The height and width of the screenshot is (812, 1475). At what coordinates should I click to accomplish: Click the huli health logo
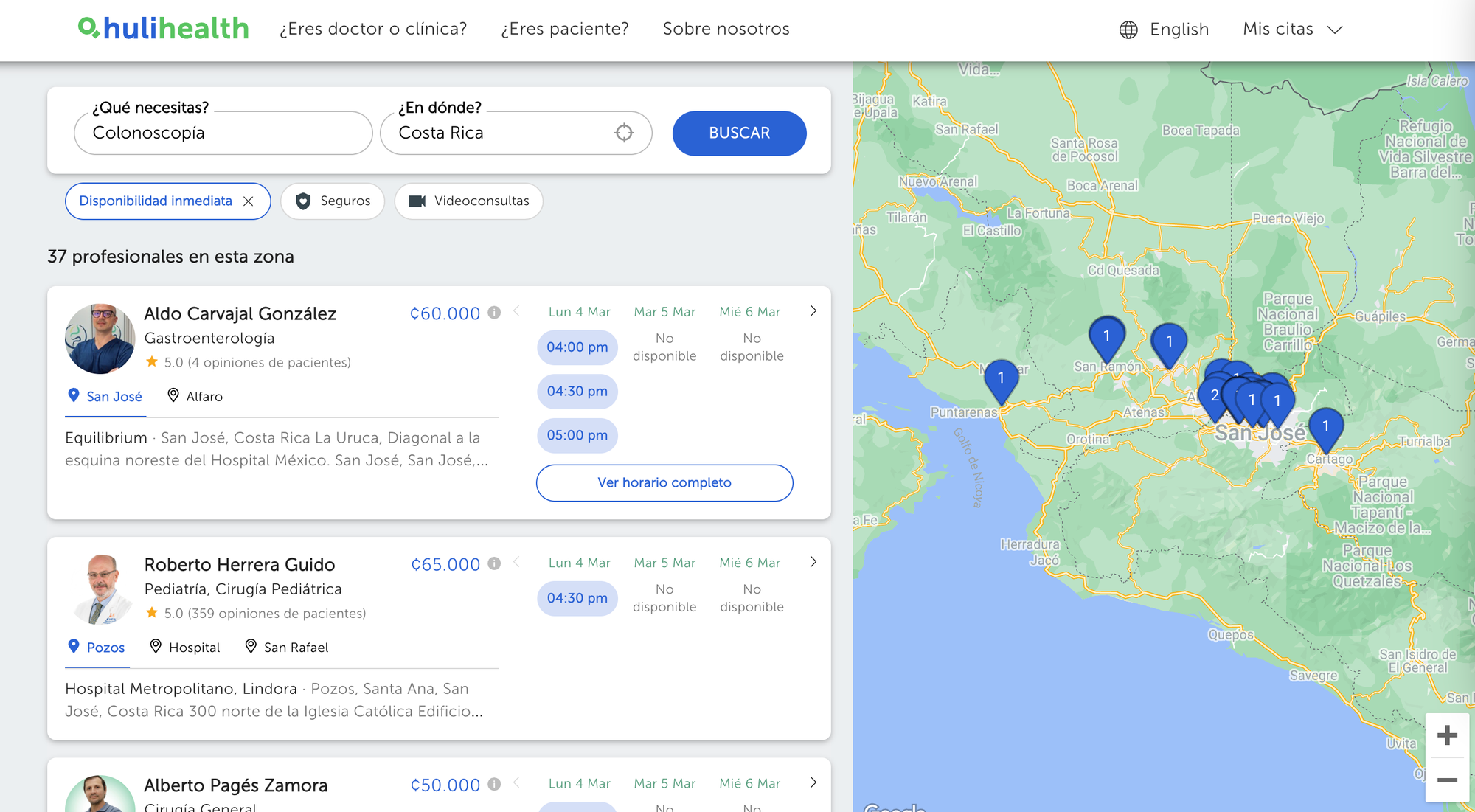(x=164, y=29)
